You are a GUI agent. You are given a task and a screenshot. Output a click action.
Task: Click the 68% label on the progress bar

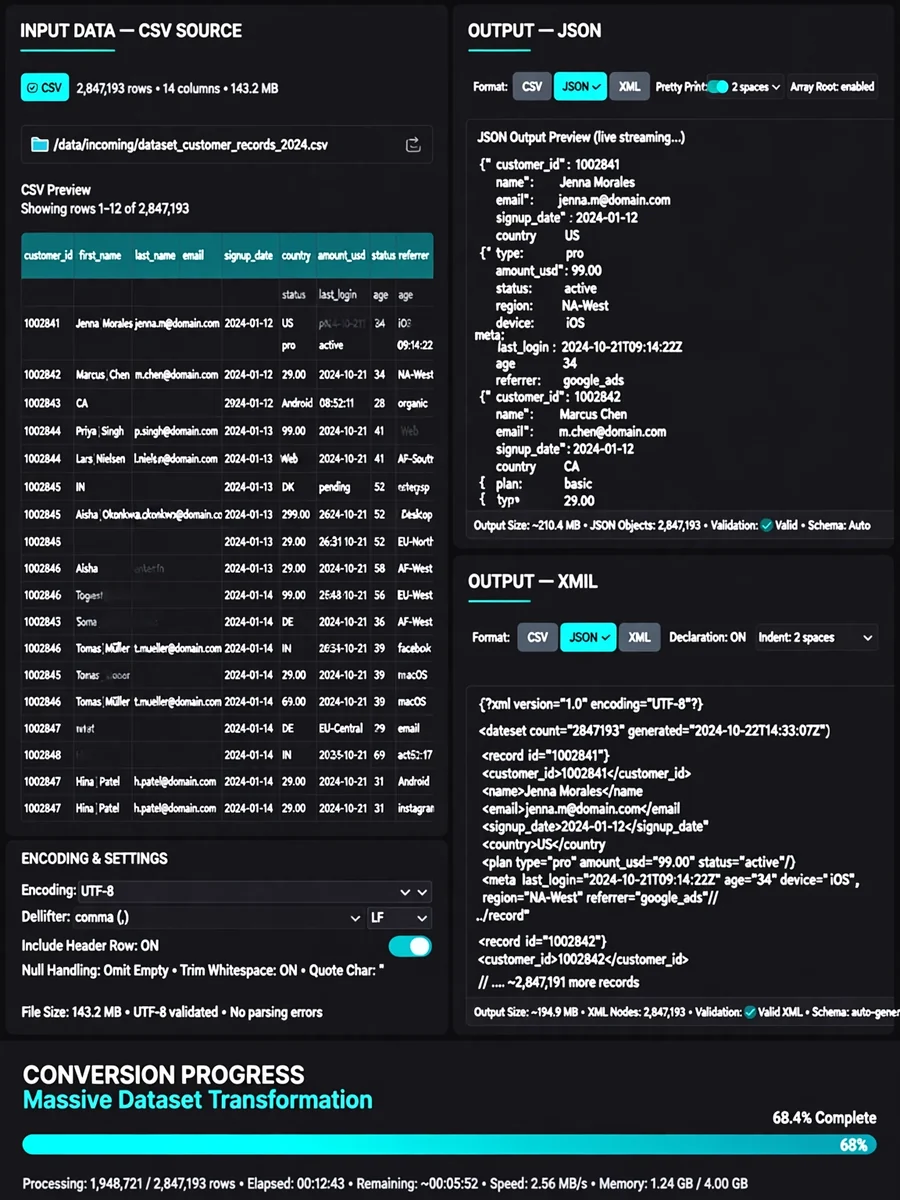852,1145
